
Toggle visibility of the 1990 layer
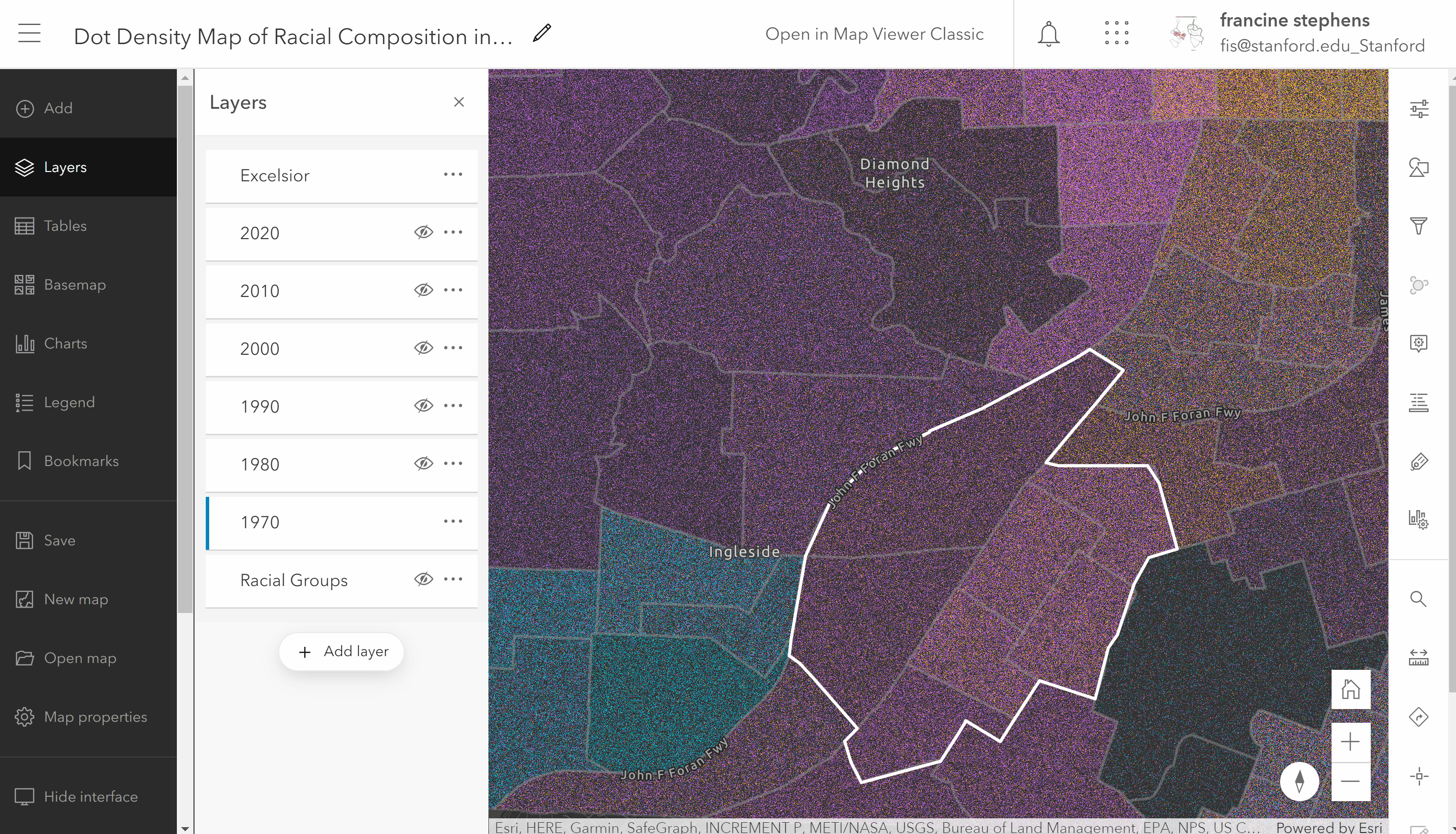[x=423, y=406]
